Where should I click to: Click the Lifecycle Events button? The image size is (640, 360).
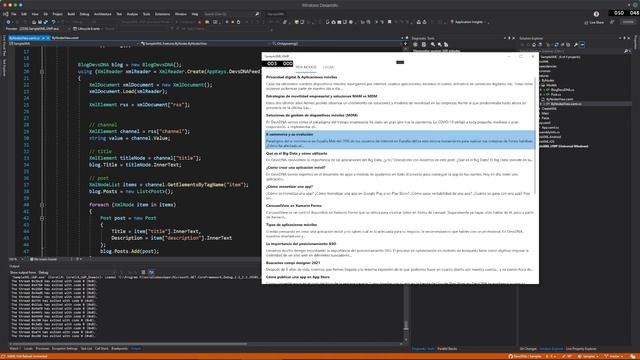pos(87,29)
